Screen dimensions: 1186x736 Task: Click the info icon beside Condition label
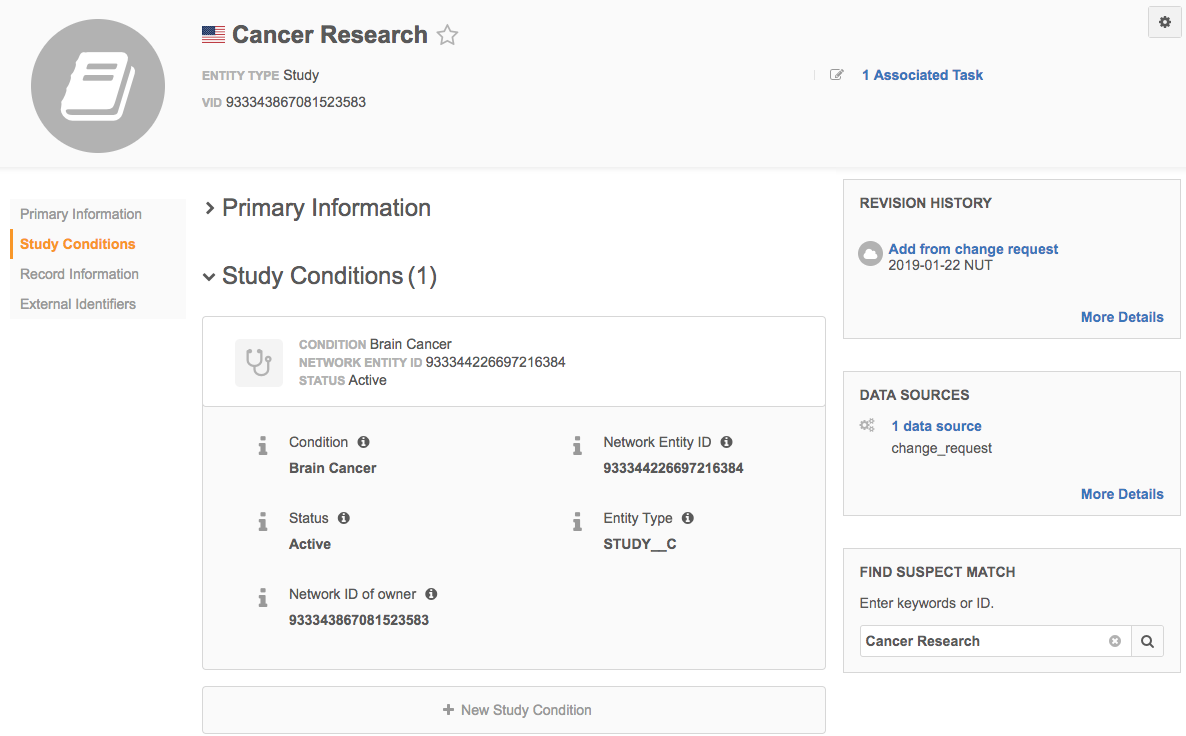tap(363, 442)
